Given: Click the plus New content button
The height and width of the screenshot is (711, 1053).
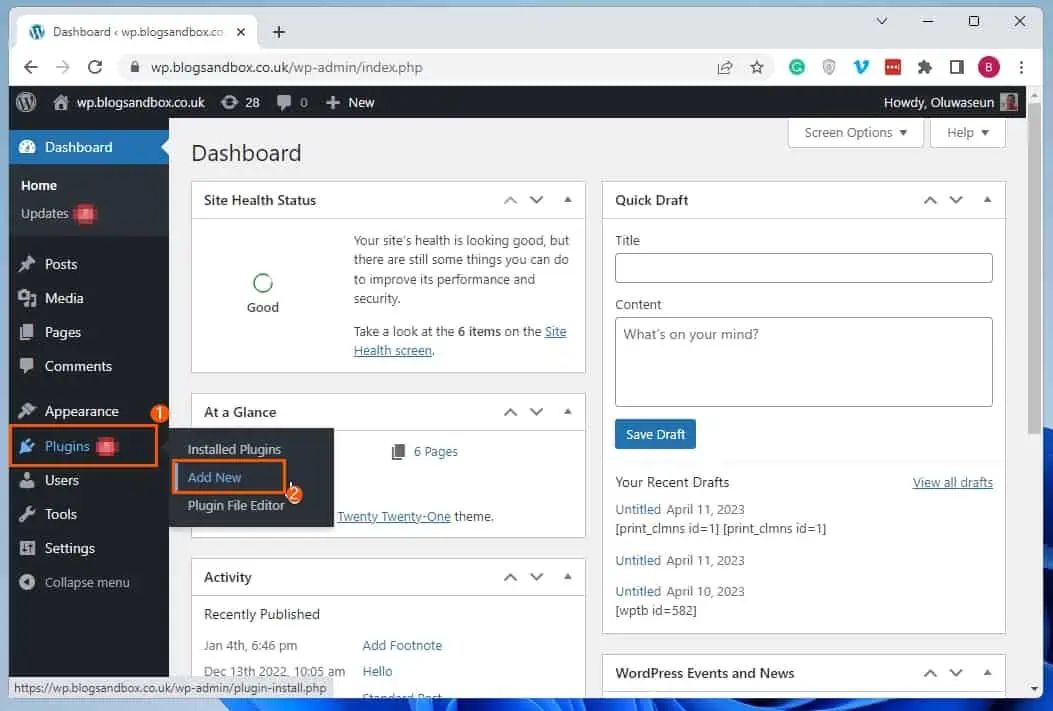Looking at the screenshot, I should click(350, 102).
